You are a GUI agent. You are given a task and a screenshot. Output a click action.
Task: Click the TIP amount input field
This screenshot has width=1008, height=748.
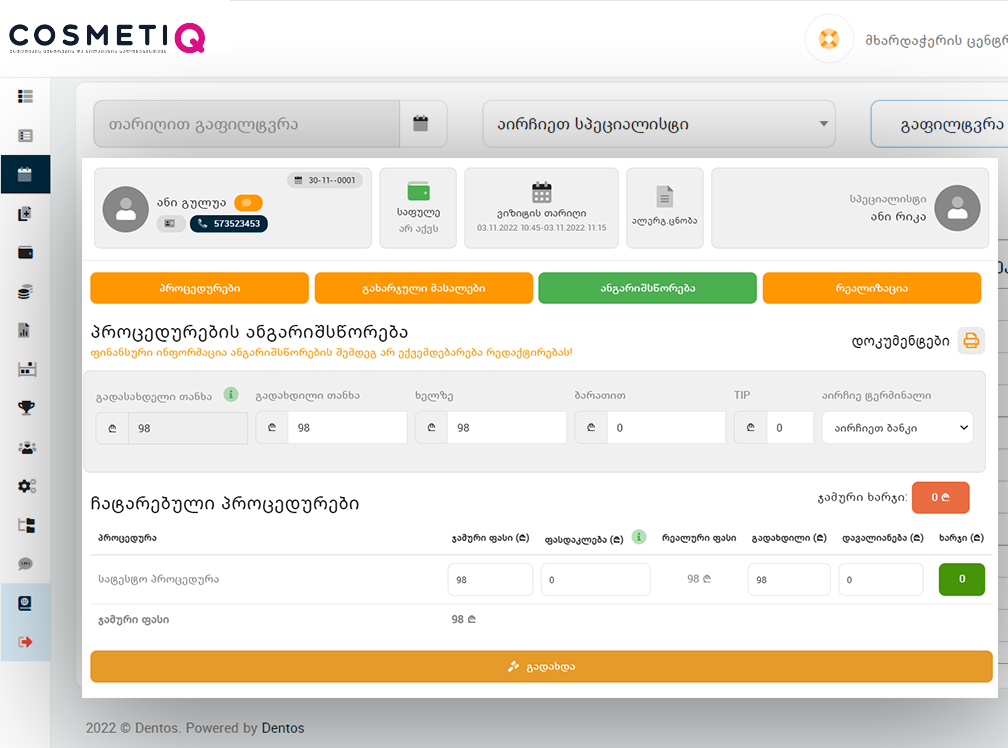(x=790, y=428)
